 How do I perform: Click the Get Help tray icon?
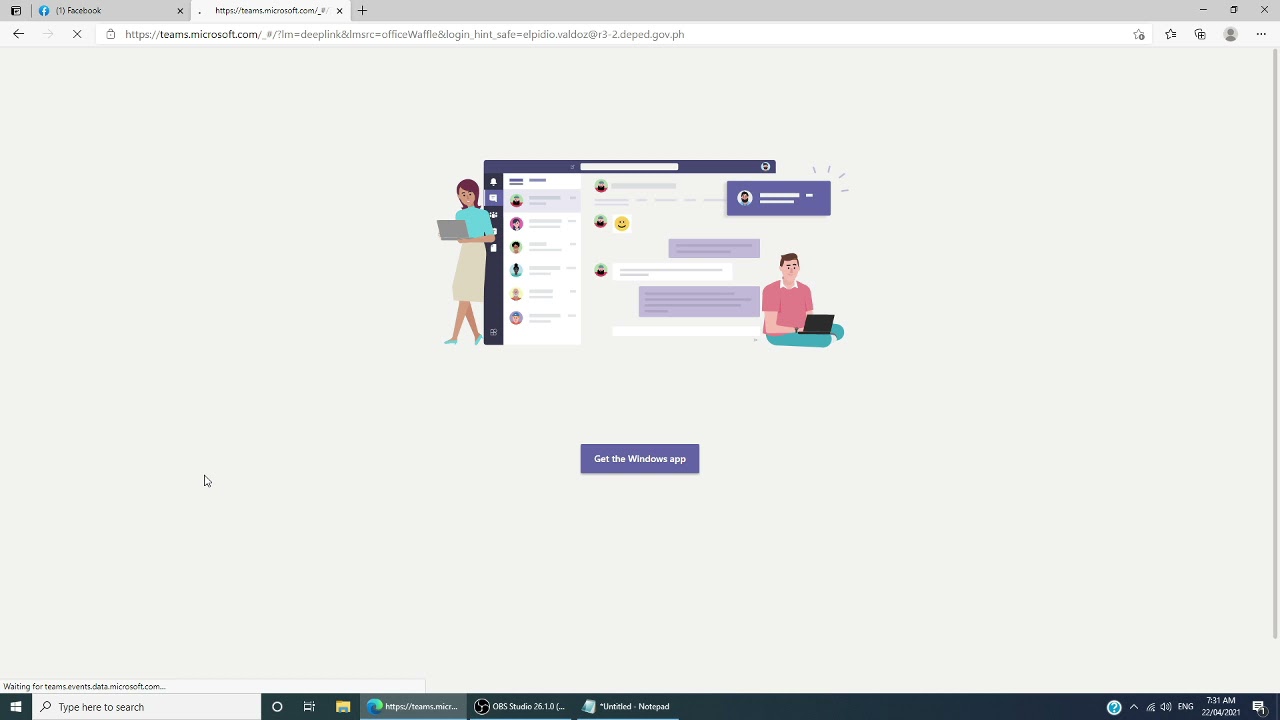click(x=1114, y=707)
